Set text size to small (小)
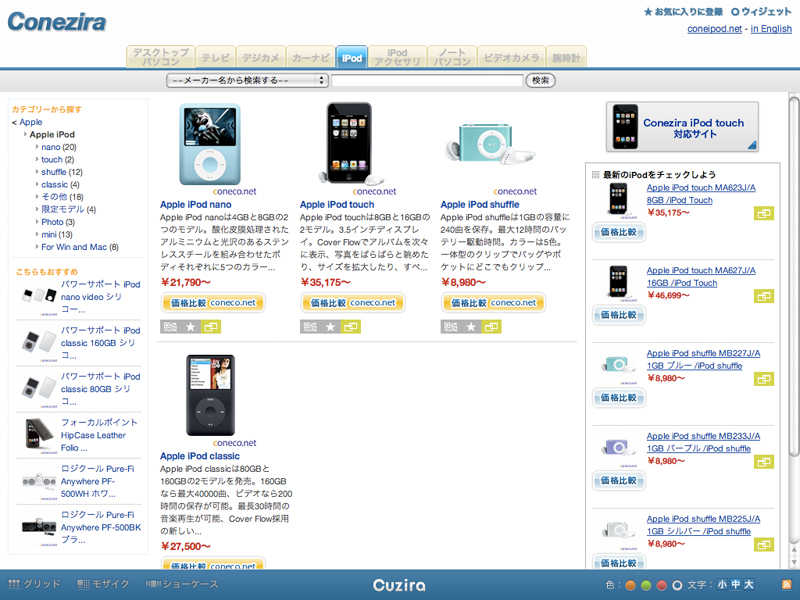 [722, 585]
